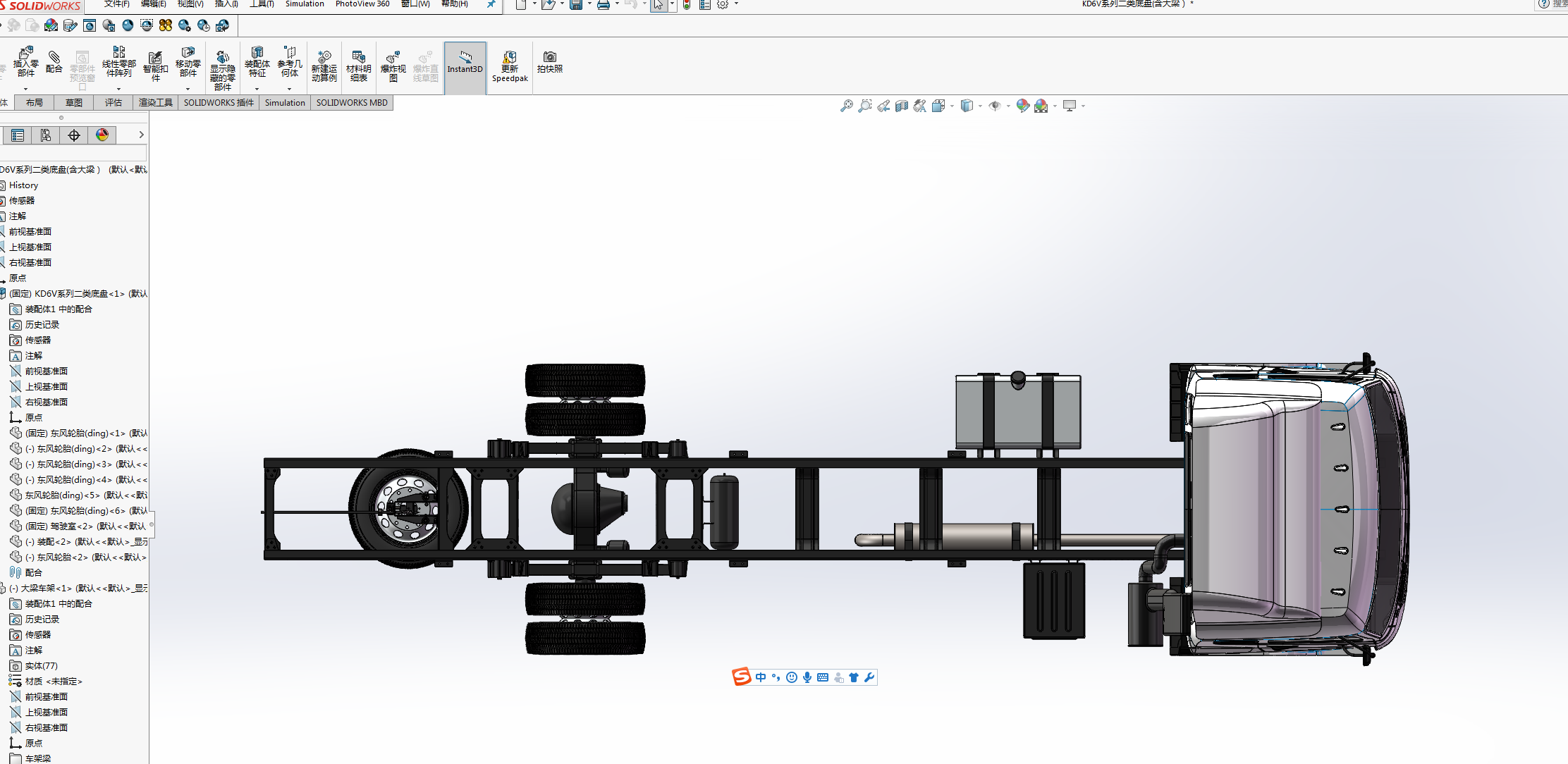Viewport: 1568px width, 764px height.
Task: Open dropdown arrow under 参考几何体
Action: pyautogui.click(x=290, y=89)
